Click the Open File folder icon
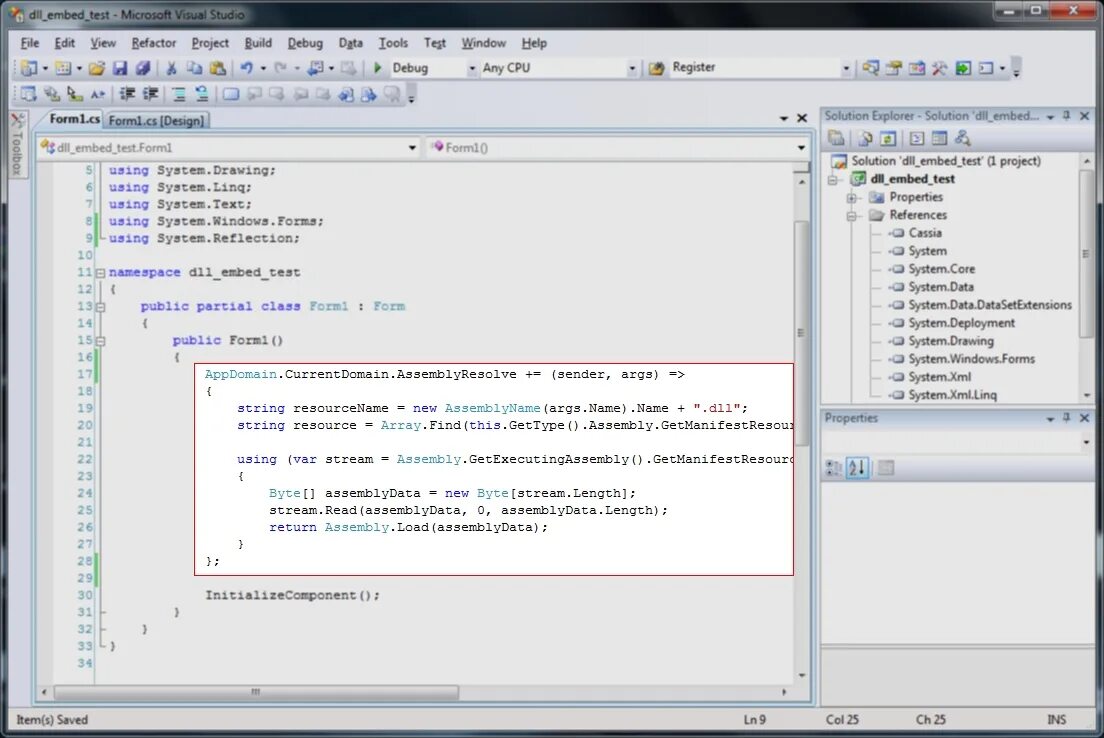Image resolution: width=1104 pixels, height=738 pixels. point(96,68)
